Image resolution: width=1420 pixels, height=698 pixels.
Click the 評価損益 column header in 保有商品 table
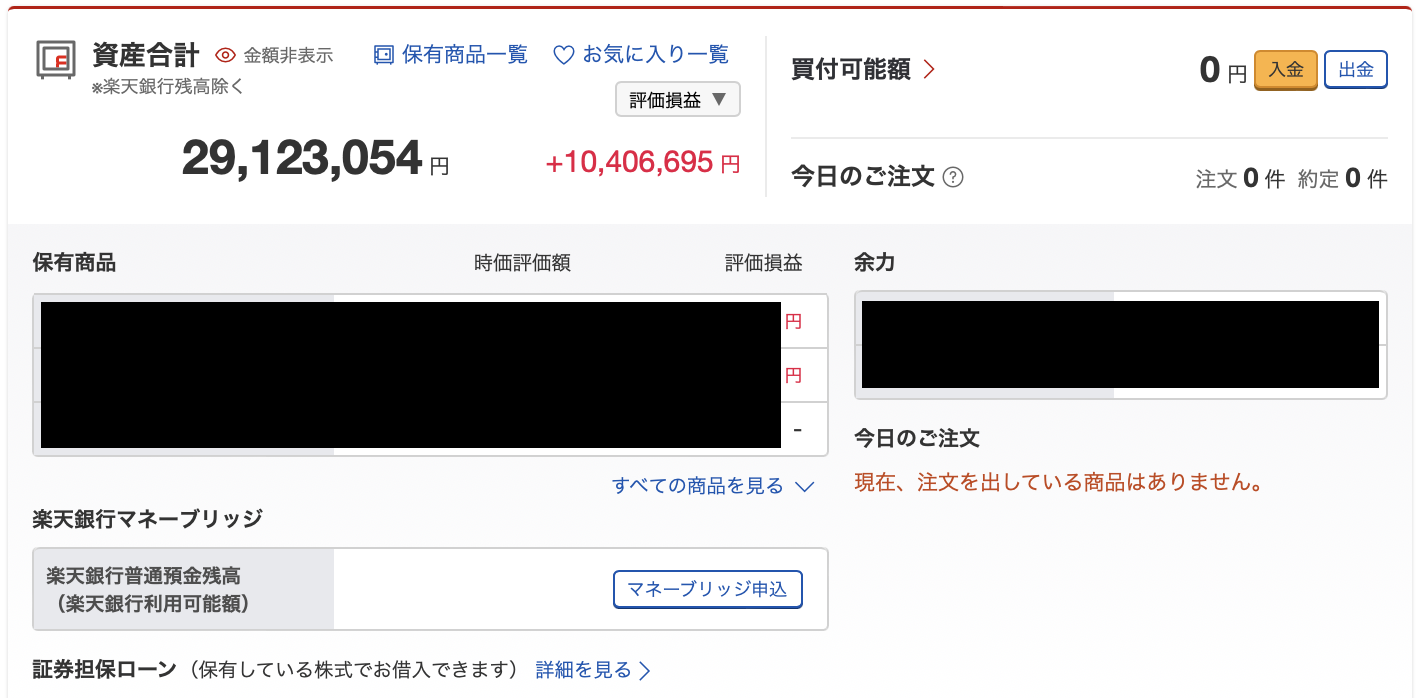[x=763, y=263]
